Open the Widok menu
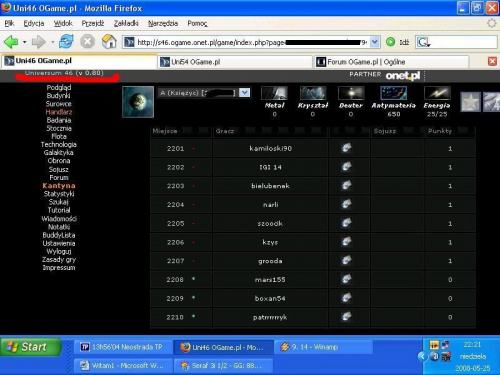Image resolution: width=500 pixels, height=375 pixels. (x=63, y=23)
